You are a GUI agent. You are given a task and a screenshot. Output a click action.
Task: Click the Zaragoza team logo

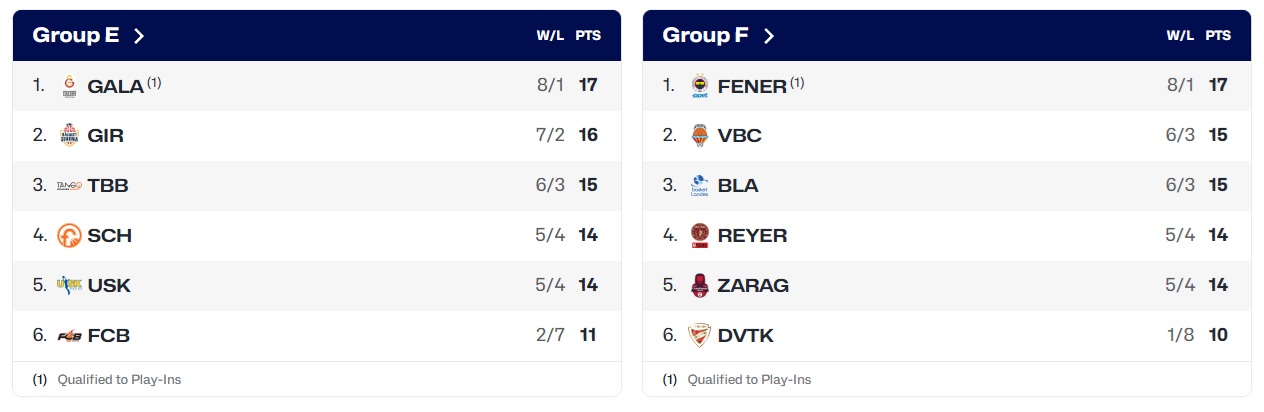(700, 285)
